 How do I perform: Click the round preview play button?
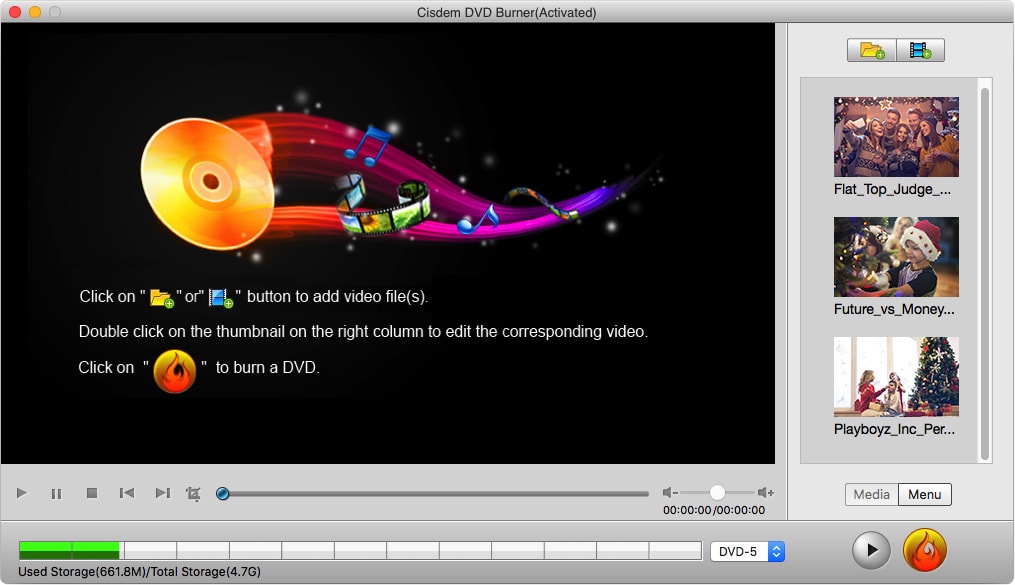click(871, 550)
